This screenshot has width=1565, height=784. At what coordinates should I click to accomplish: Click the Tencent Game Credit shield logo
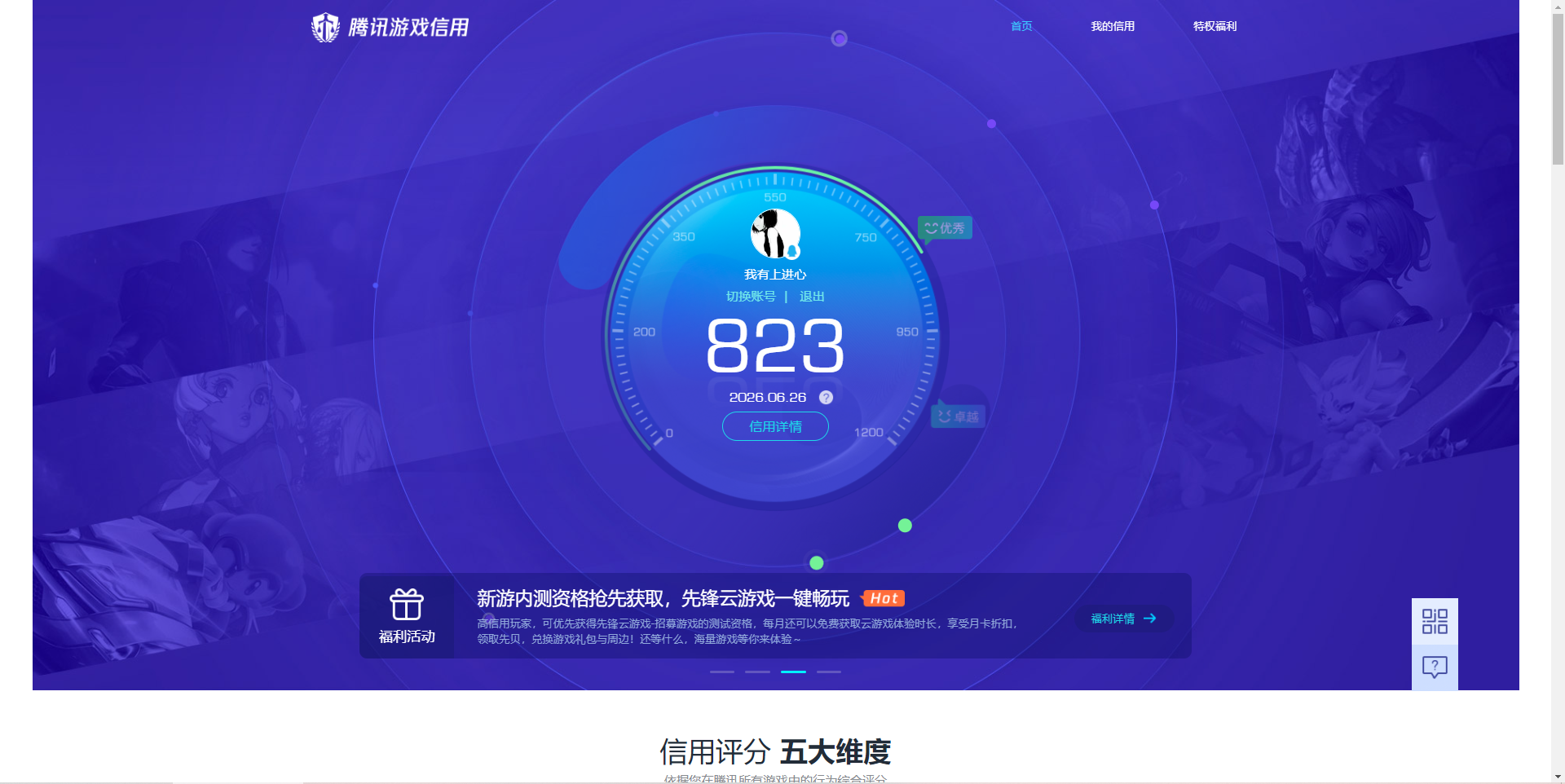pyautogui.click(x=325, y=28)
